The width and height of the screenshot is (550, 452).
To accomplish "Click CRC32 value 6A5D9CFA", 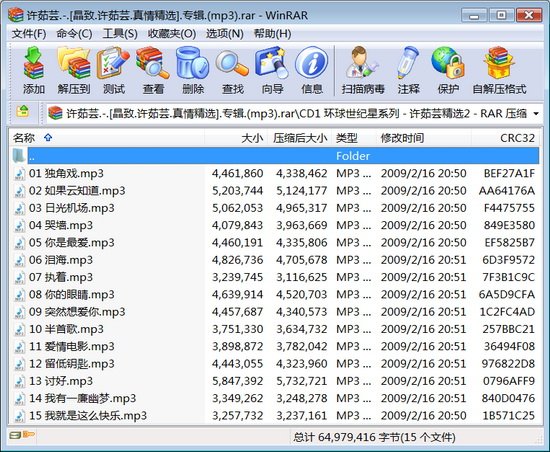I will tap(507, 295).
